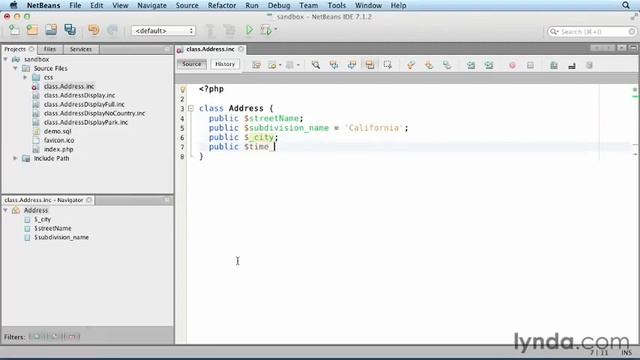Switch to Source view button
The width and height of the screenshot is (640, 360).
tap(191, 64)
